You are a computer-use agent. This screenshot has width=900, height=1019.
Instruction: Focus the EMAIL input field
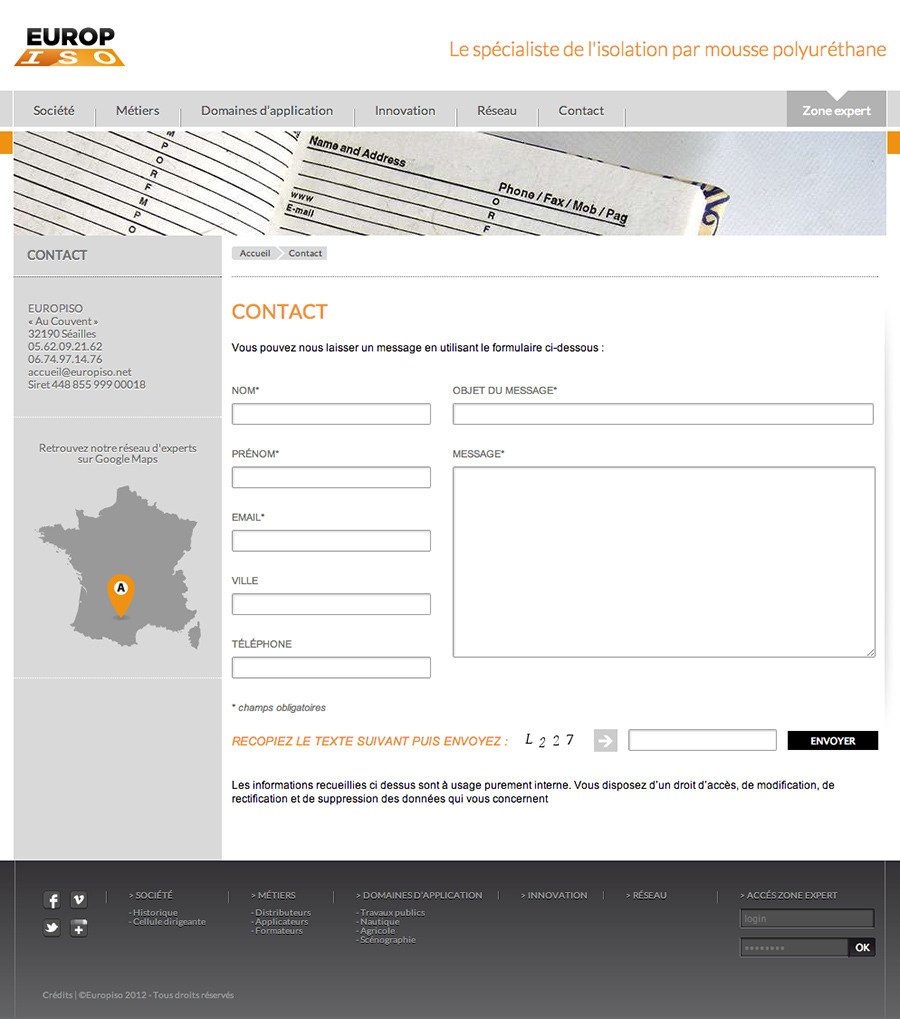click(331, 541)
